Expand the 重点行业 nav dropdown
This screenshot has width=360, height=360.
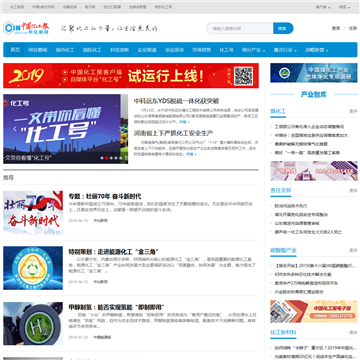pyautogui.click(x=285, y=50)
